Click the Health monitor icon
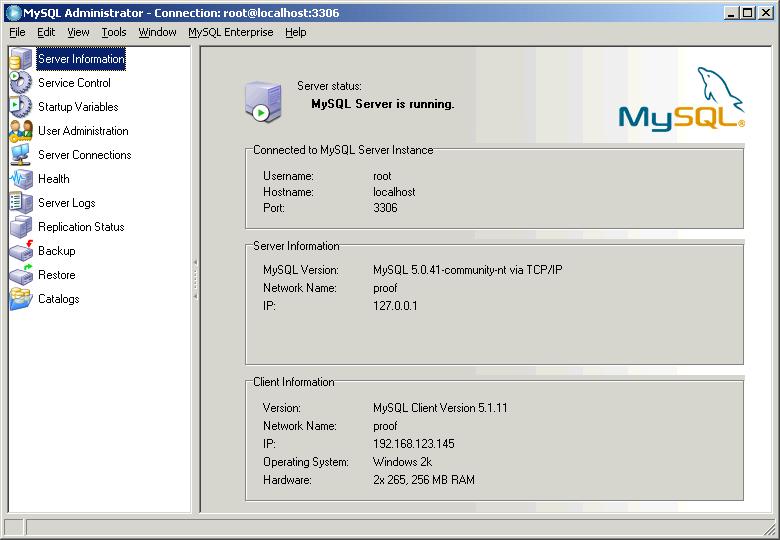 (21, 179)
